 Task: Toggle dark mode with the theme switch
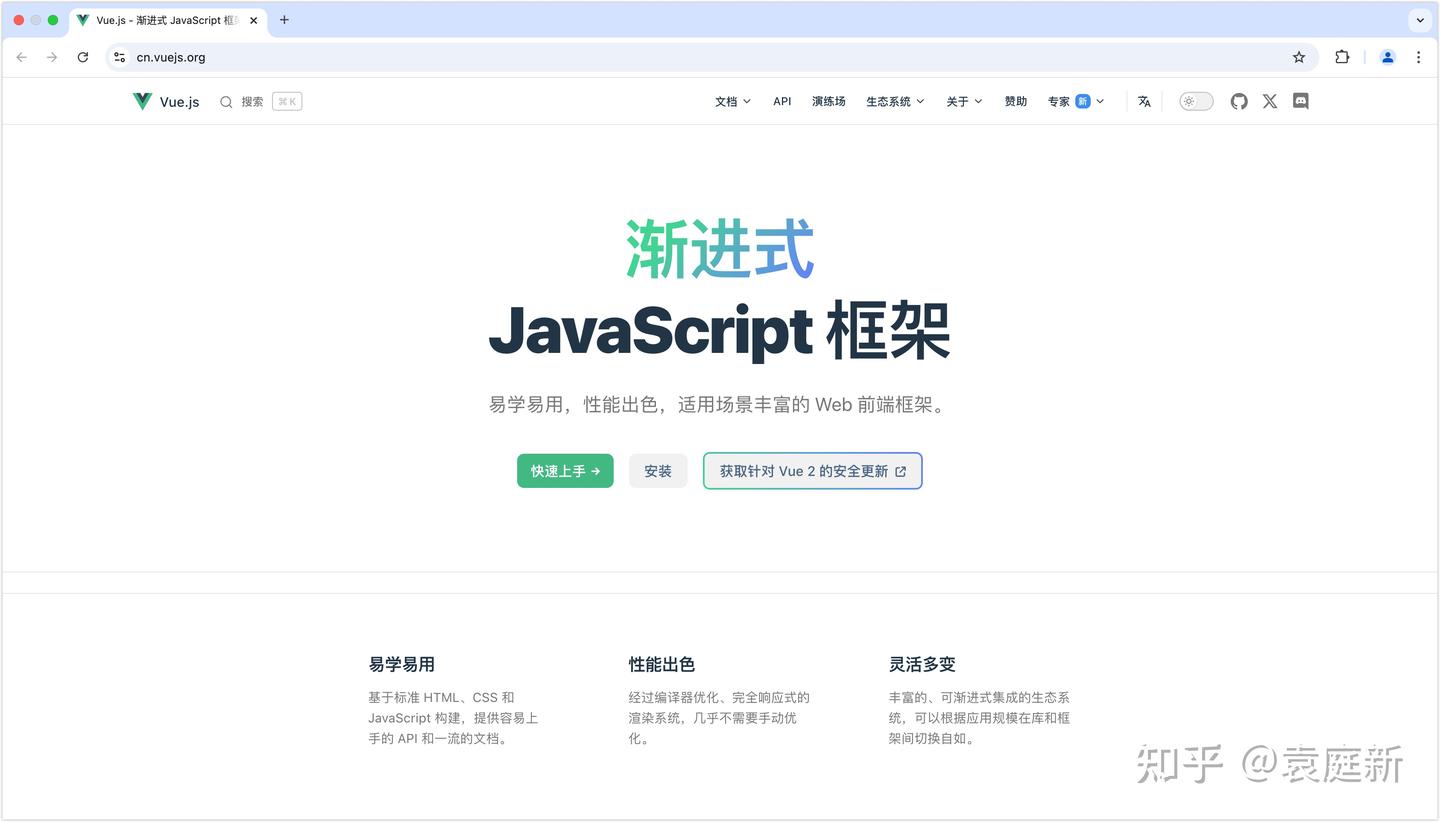(1195, 101)
